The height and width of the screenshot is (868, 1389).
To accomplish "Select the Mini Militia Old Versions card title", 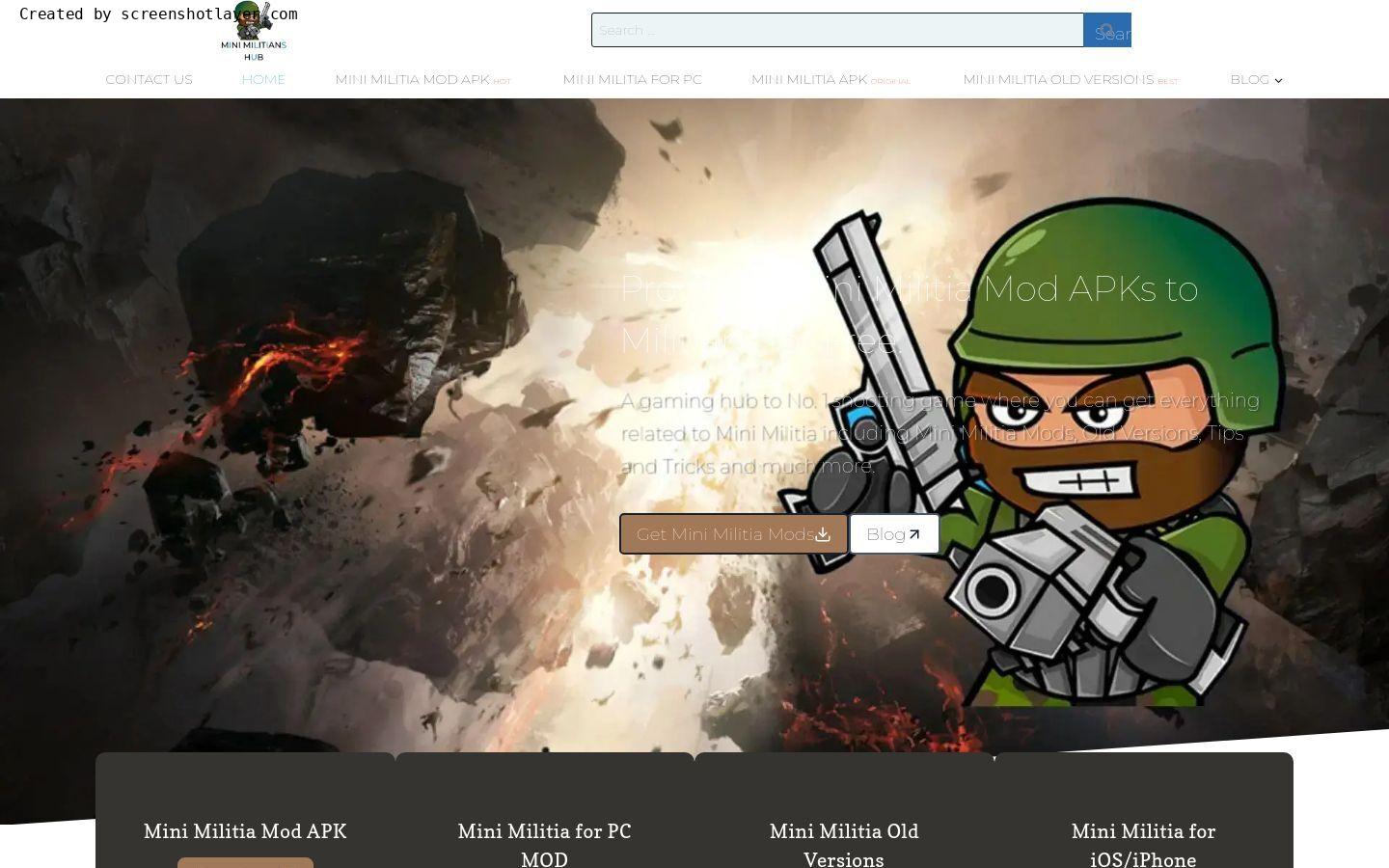I will point(844,844).
